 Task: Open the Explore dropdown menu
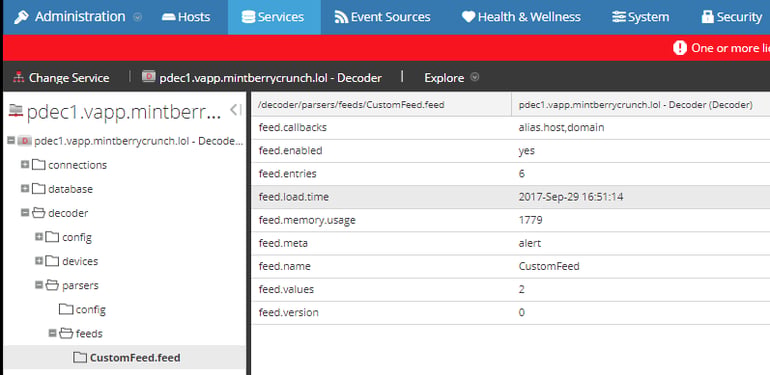click(x=451, y=78)
